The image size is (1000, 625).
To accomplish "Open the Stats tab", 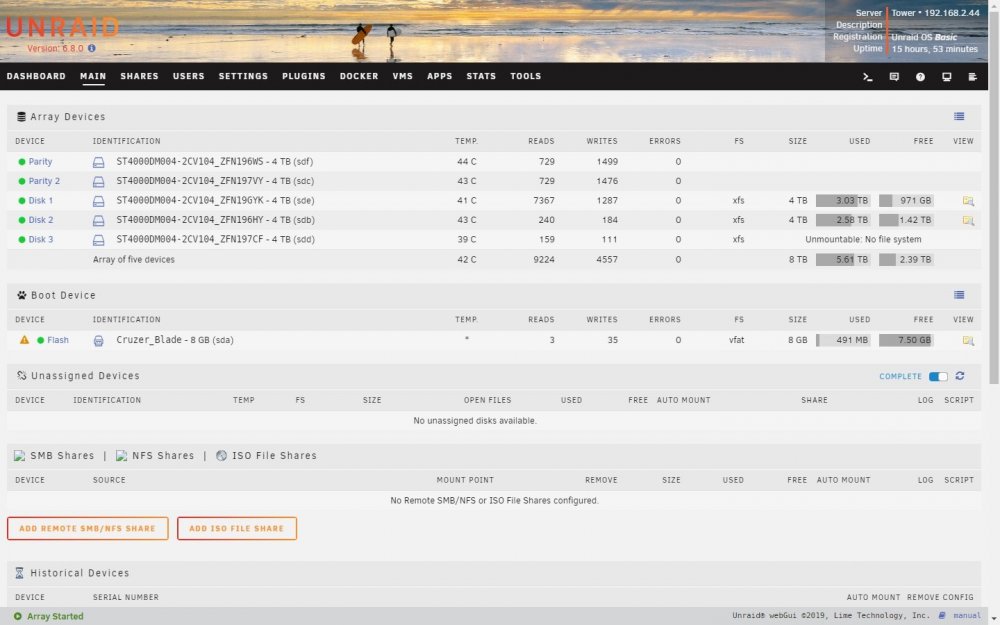I will coord(481,76).
